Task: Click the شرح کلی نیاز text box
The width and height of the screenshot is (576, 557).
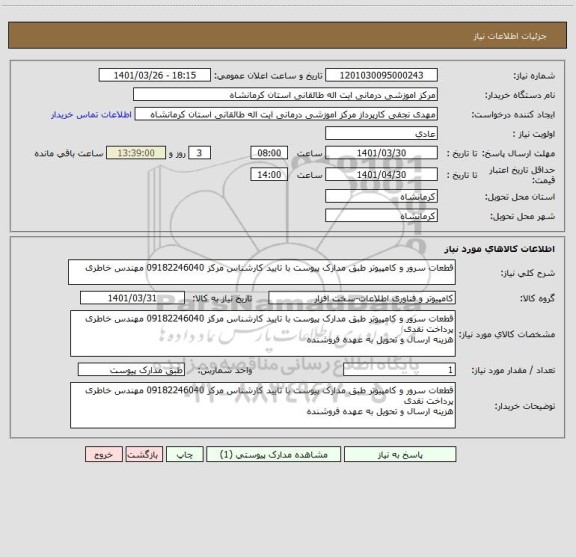Action: coord(262,272)
